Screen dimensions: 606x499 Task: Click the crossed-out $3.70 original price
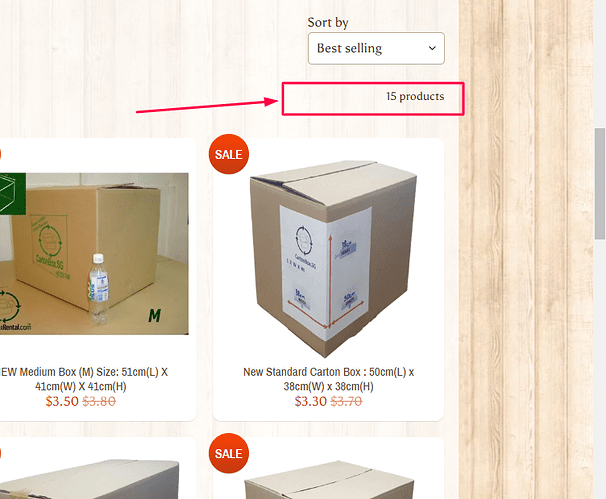pos(346,401)
